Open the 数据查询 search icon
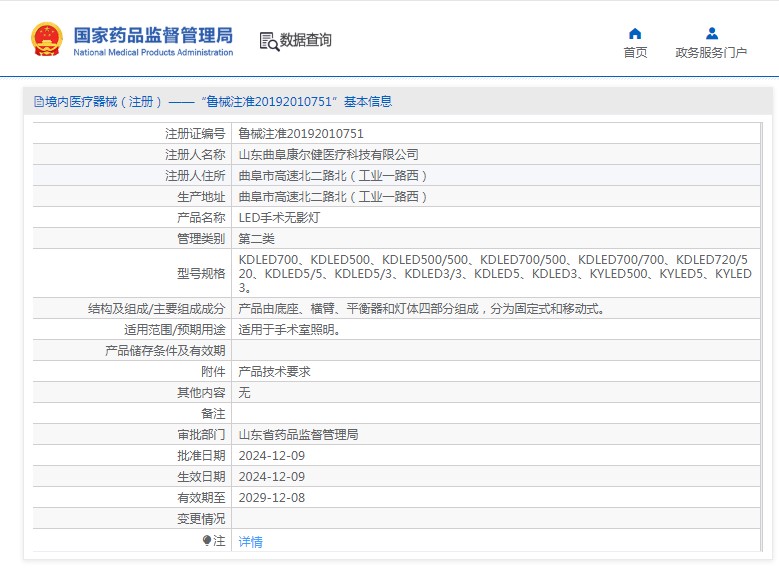This screenshot has width=779, height=578. 269,41
